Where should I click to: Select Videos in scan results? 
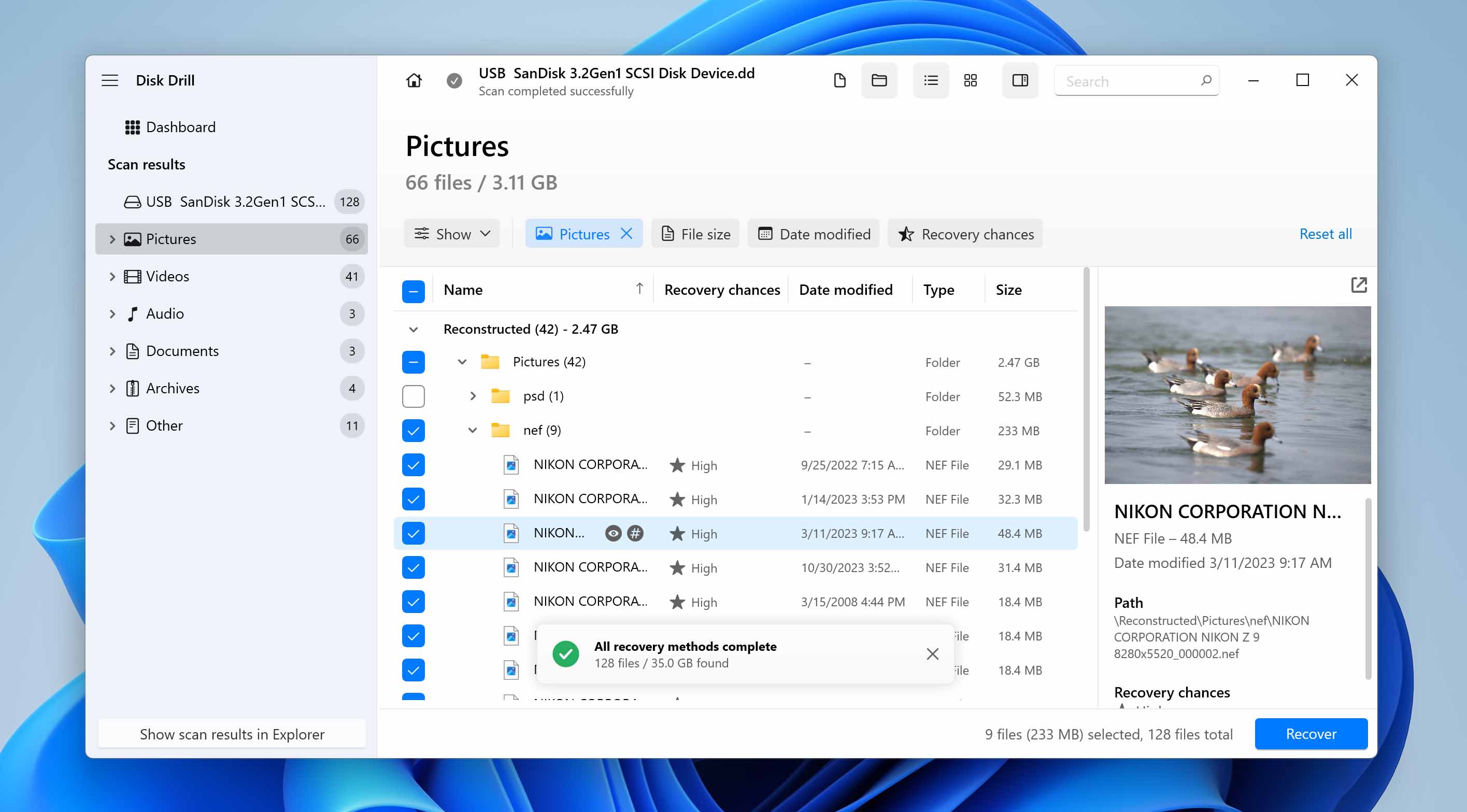click(x=231, y=276)
